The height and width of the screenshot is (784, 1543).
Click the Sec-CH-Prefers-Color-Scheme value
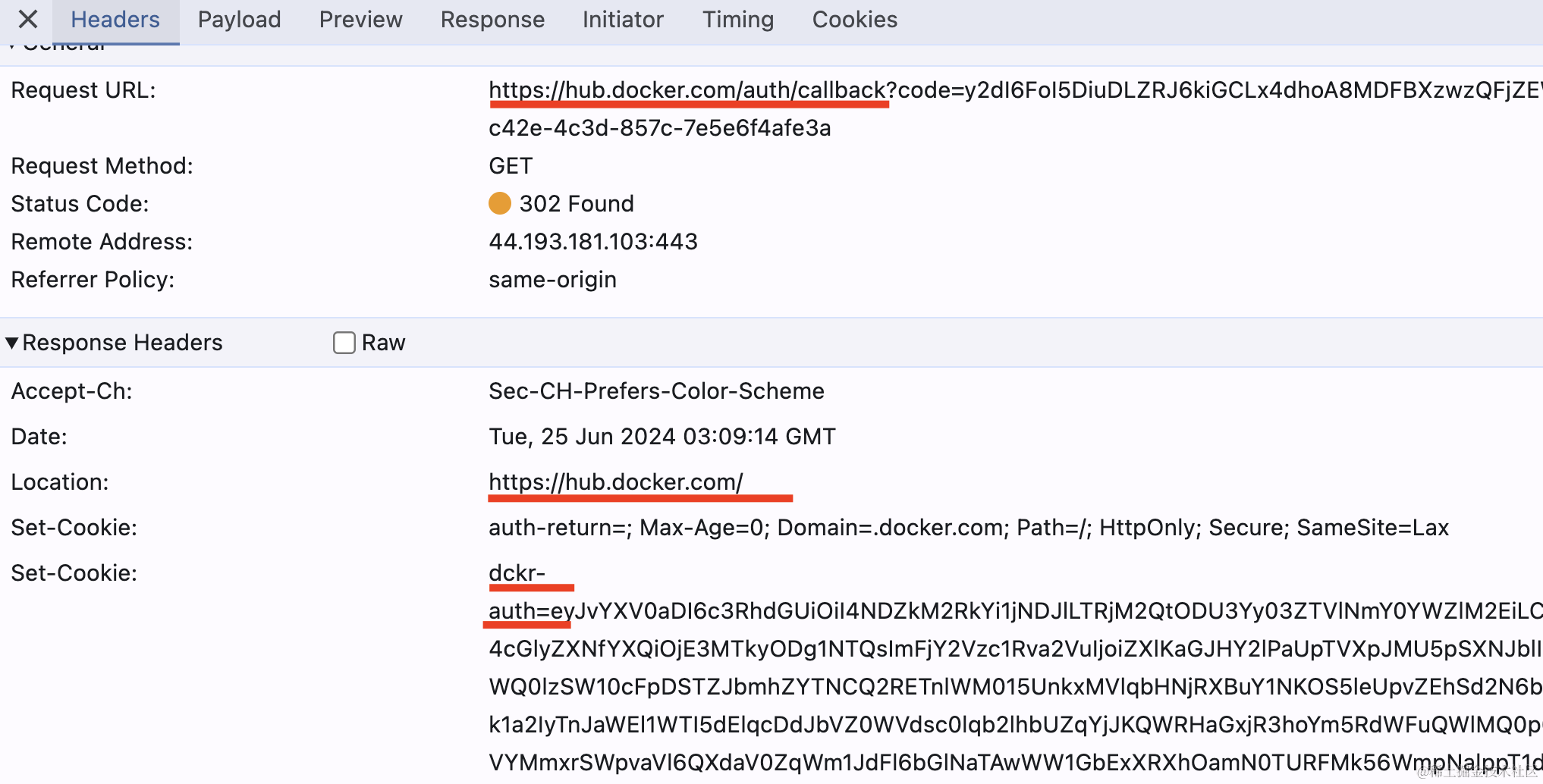coord(656,391)
